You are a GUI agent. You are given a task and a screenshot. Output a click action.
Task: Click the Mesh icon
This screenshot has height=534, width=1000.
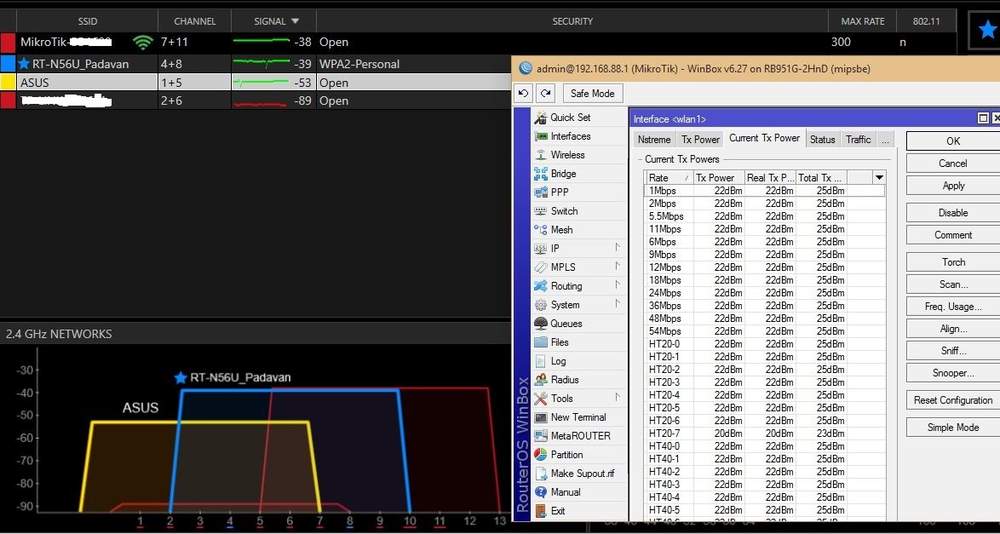coord(541,230)
